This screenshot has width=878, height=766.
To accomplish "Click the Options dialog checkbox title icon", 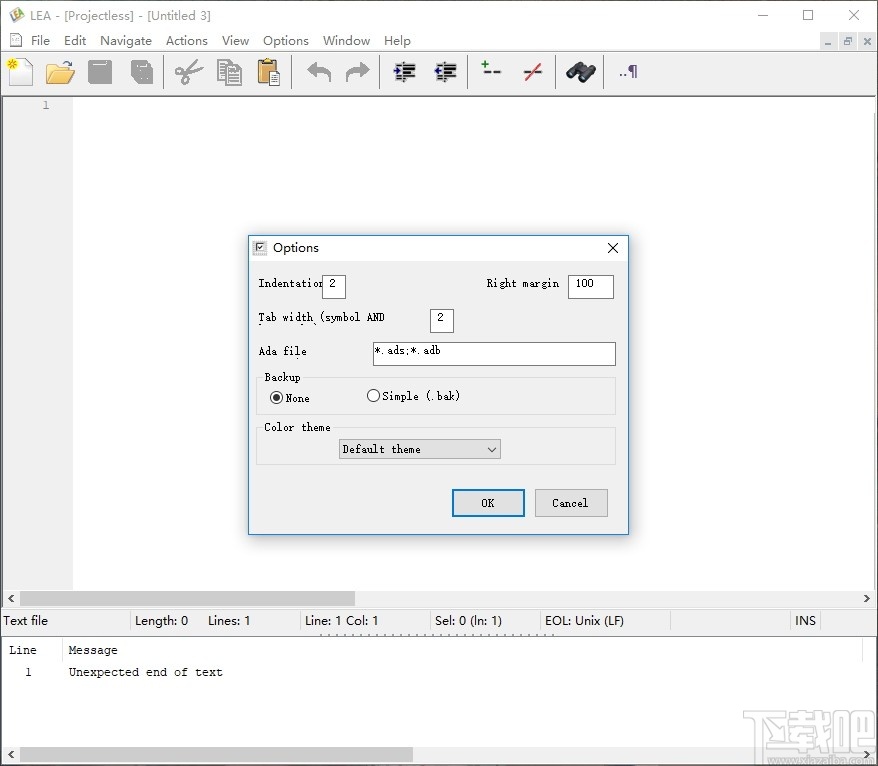I will click(x=260, y=247).
